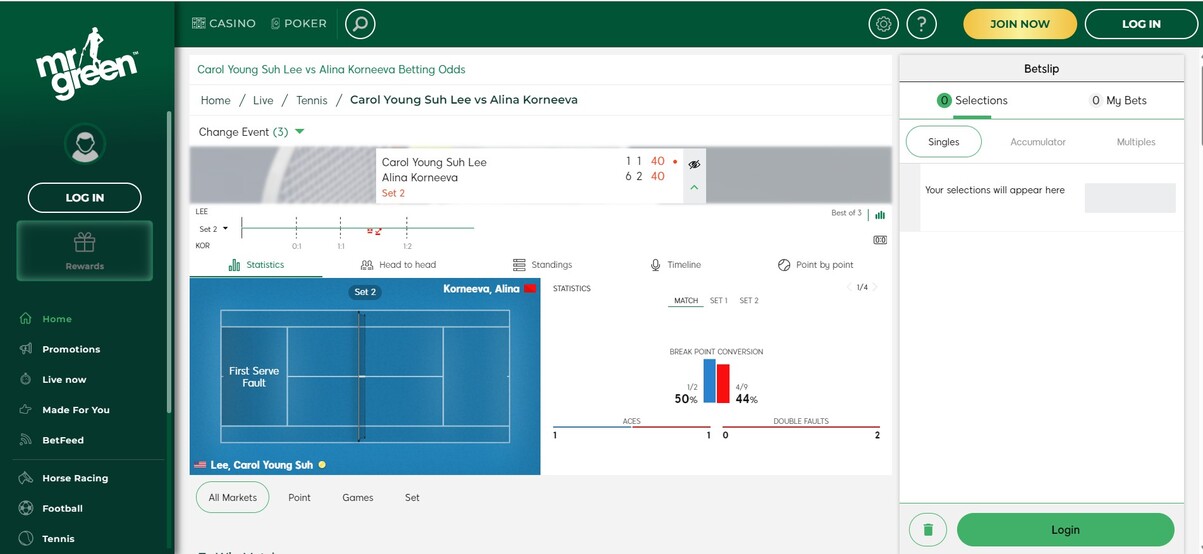1203x554 pixels.
Task: Click the JOIN NOW button
Action: click(1019, 24)
